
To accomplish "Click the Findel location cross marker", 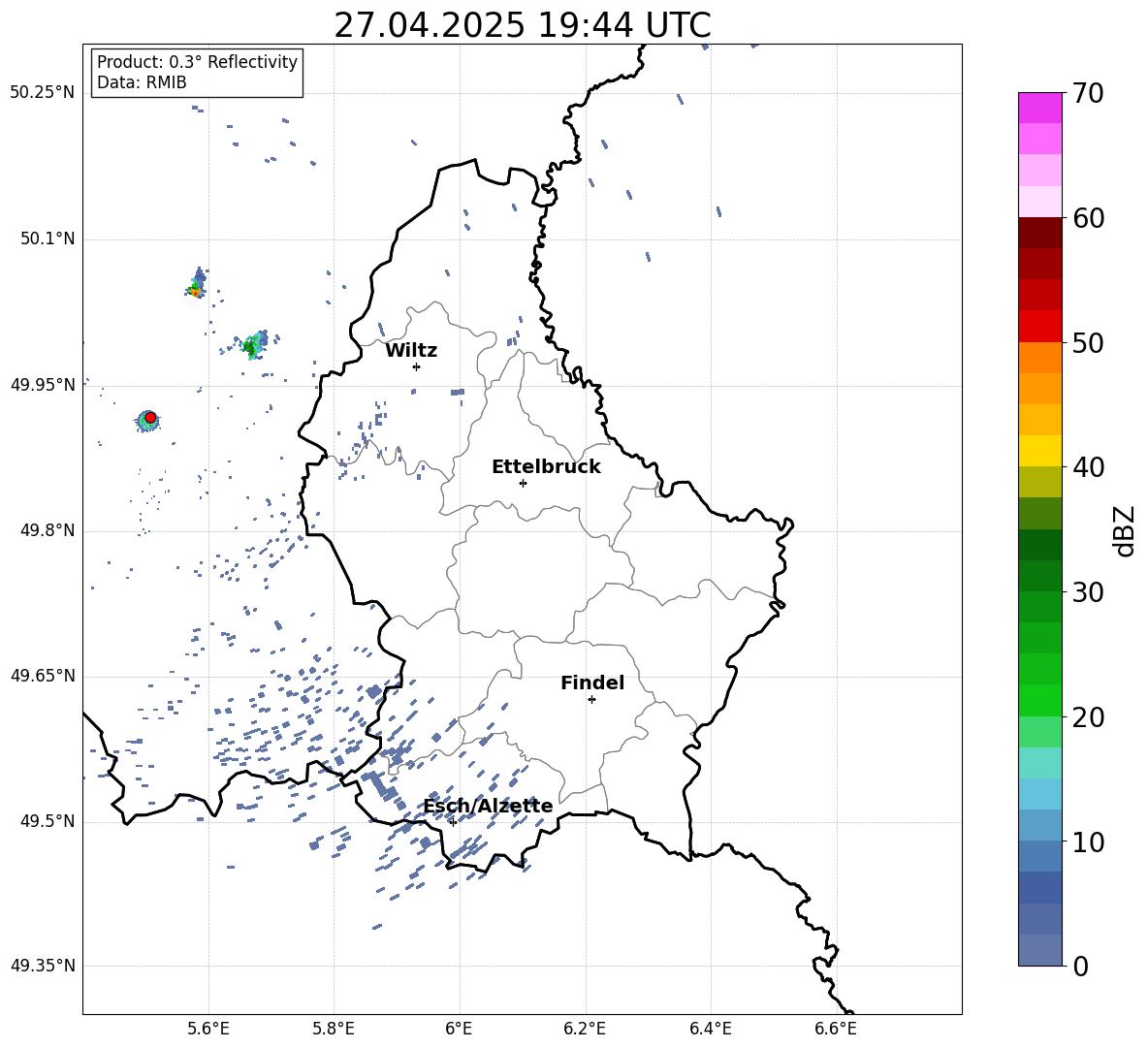I will click(x=592, y=699).
